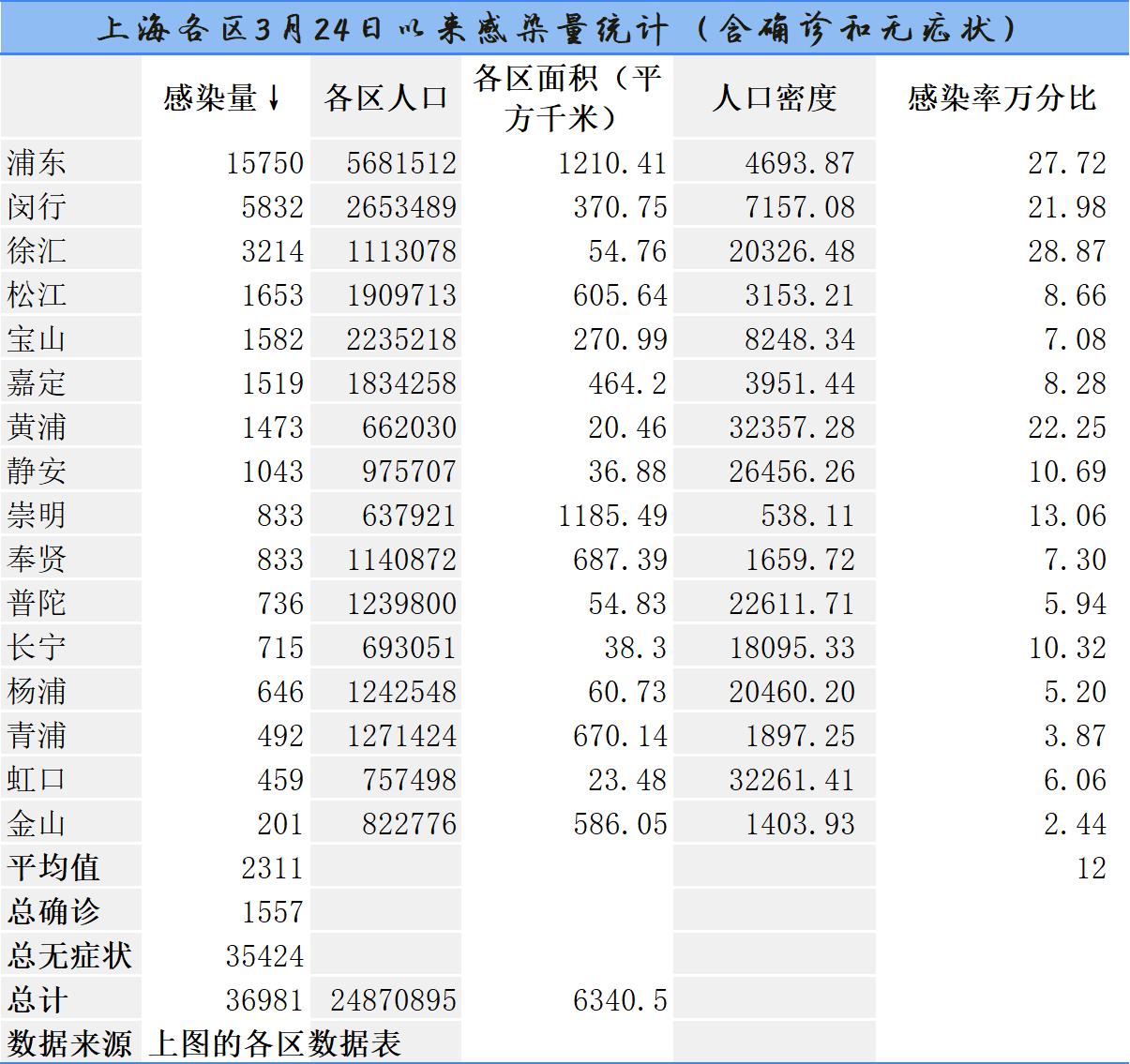Select the 嘉定 row label
Screen dimensions: 1130x1064
tap(37, 383)
